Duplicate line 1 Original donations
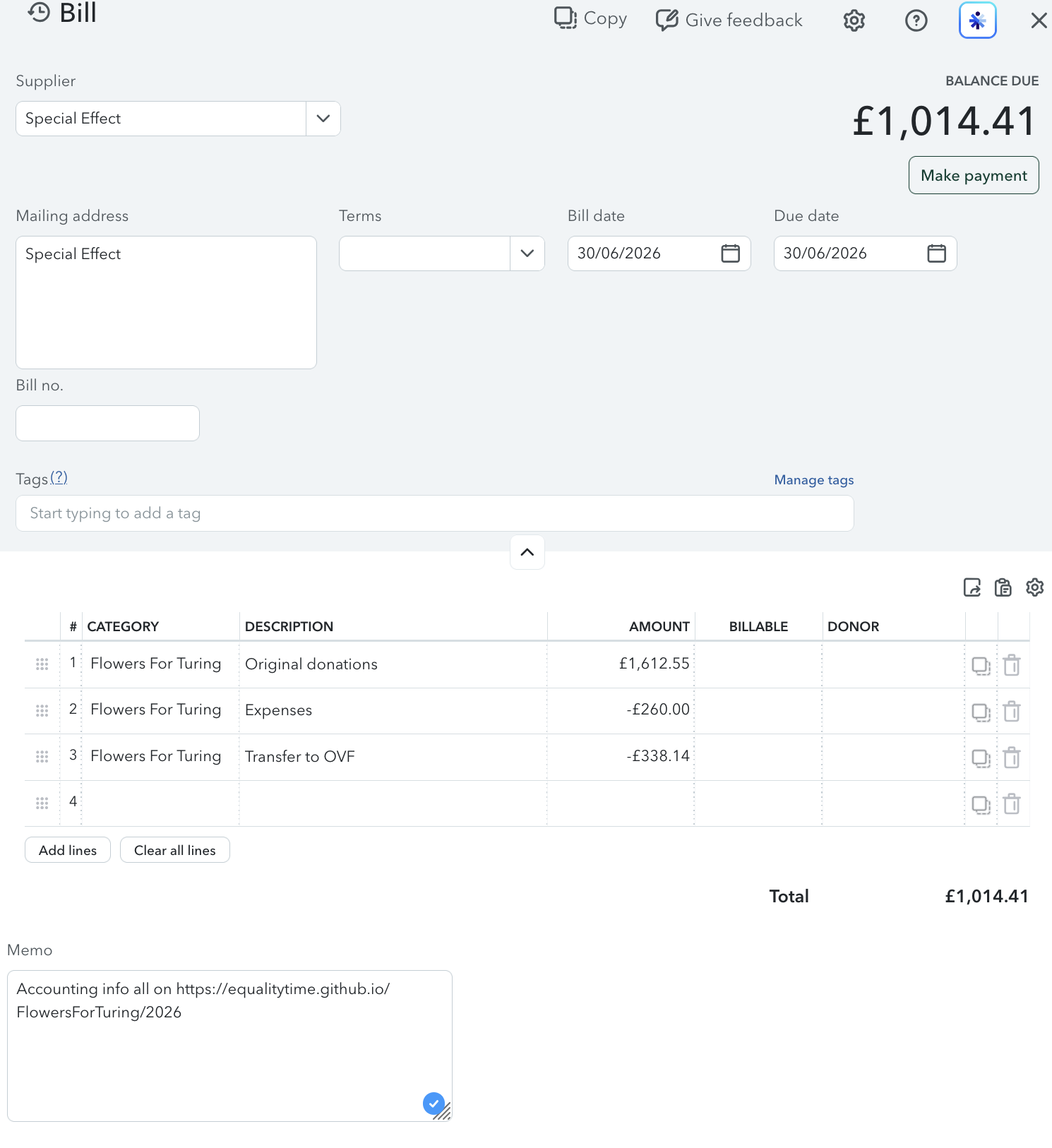Image resolution: width=1052 pixels, height=1148 pixels. coord(981,665)
